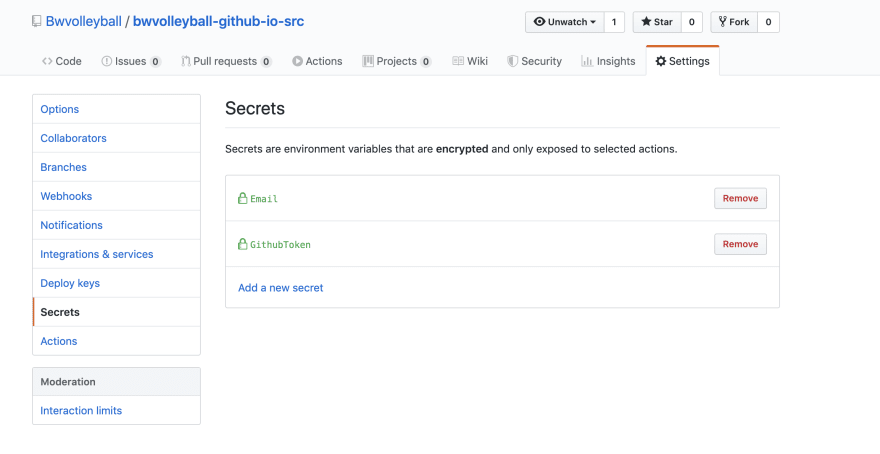This screenshot has height=454, width=880.
Task: Click the Projects count badge
Action: tap(426, 62)
